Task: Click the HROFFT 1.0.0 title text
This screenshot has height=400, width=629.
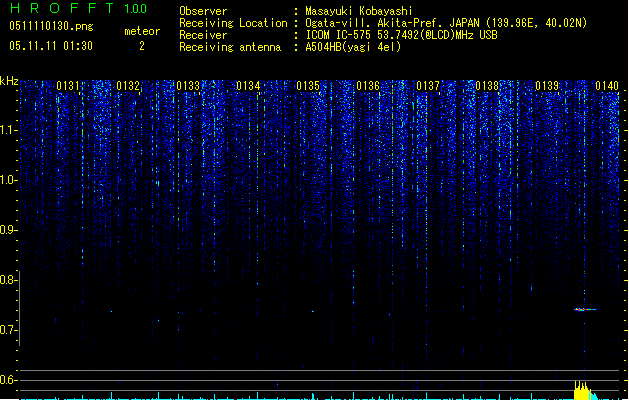Action: point(79,8)
